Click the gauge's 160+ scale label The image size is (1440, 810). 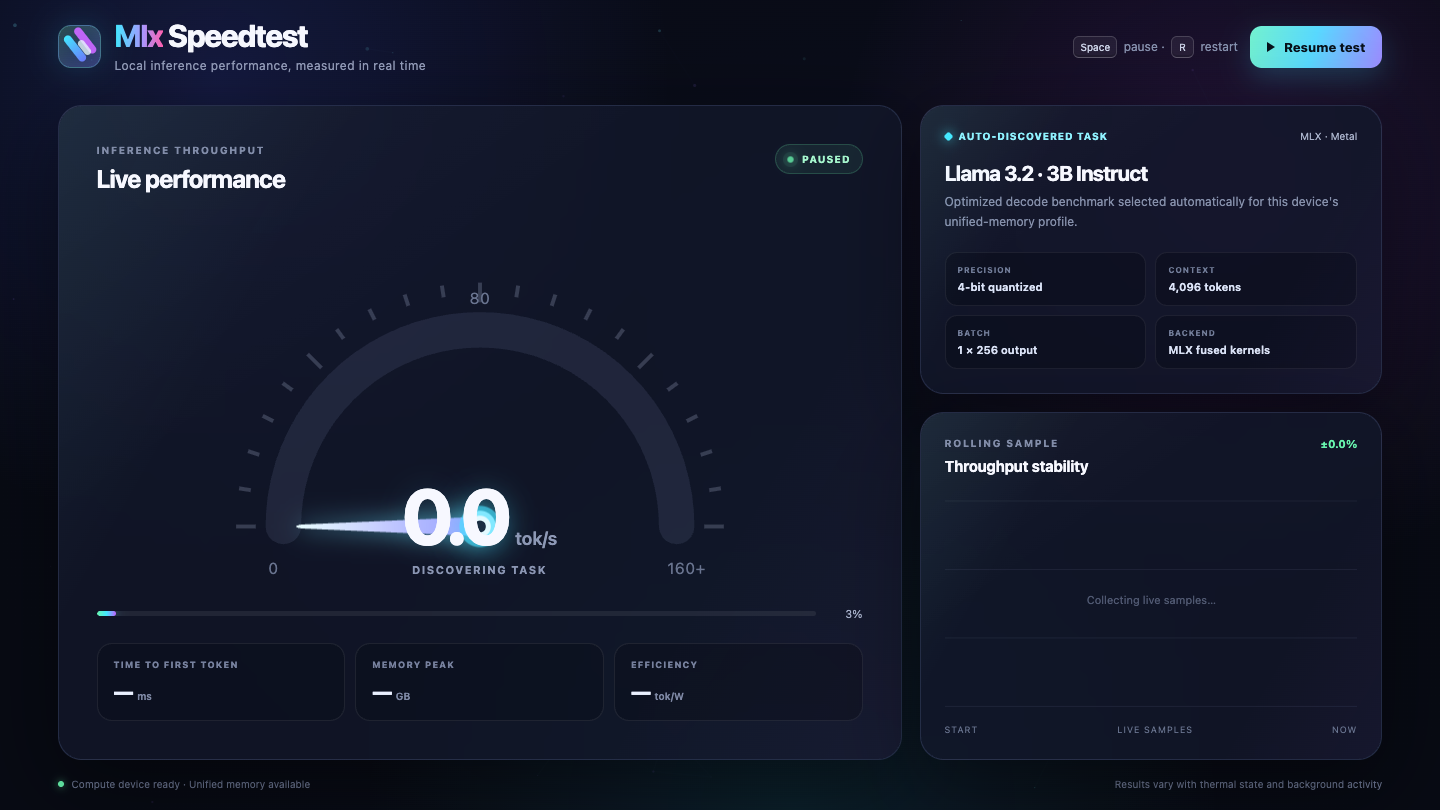tap(686, 569)
